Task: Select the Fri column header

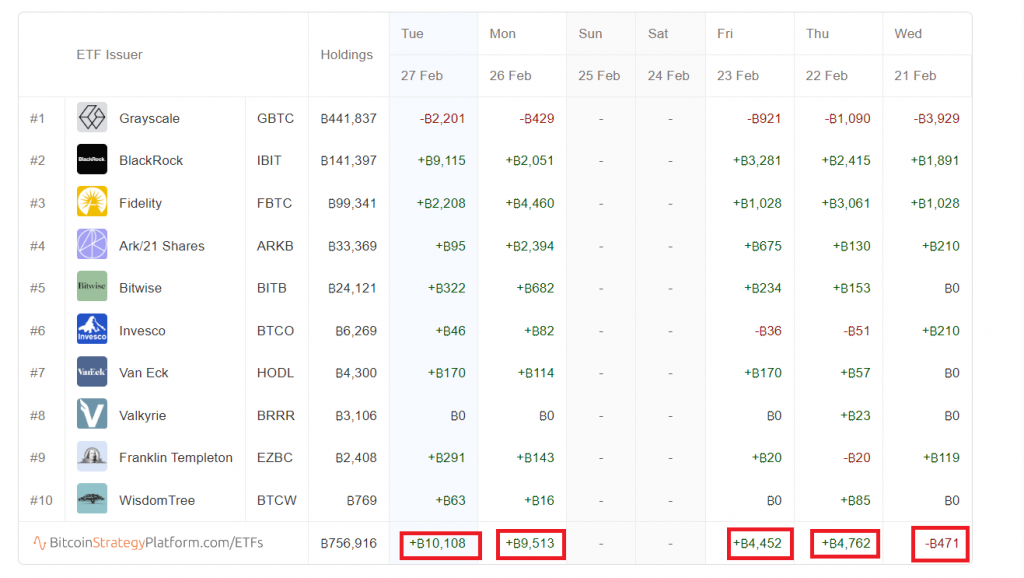Action: [724, 34]
